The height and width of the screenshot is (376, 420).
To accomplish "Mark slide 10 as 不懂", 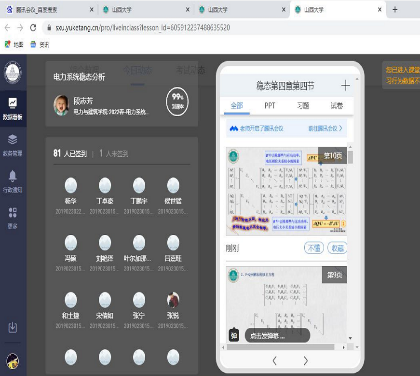I will click(314, 248).
